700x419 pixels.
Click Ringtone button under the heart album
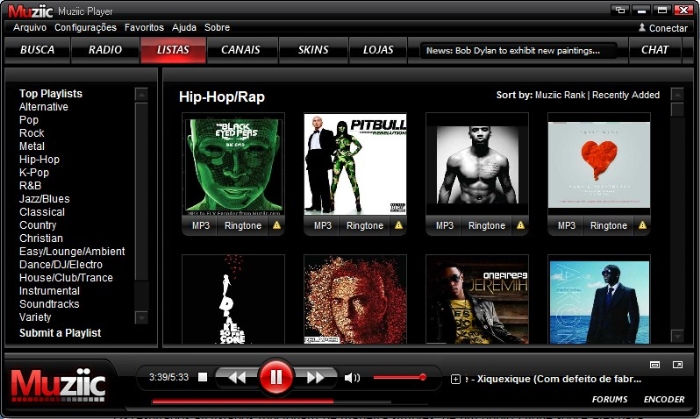tap(608, 226)
